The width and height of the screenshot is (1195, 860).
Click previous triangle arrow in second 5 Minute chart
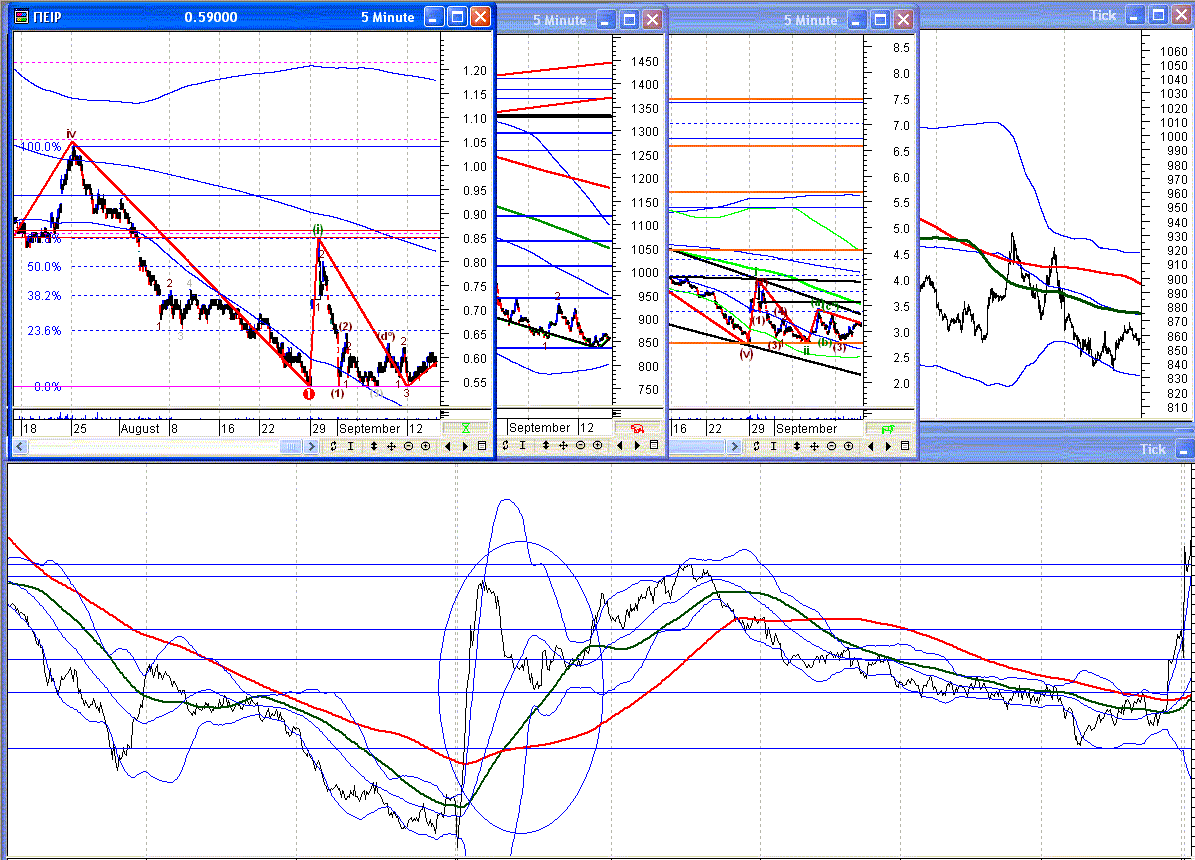(x=620, y=445)
